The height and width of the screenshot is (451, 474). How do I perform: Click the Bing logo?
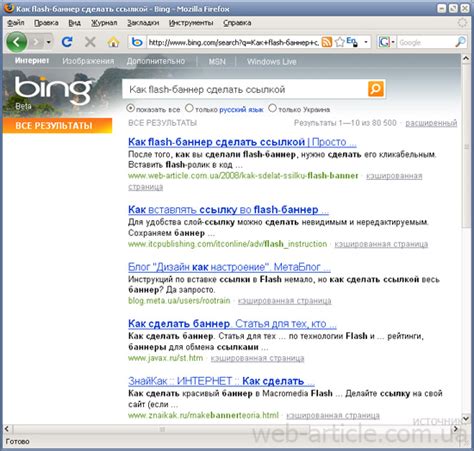(53, 90)
